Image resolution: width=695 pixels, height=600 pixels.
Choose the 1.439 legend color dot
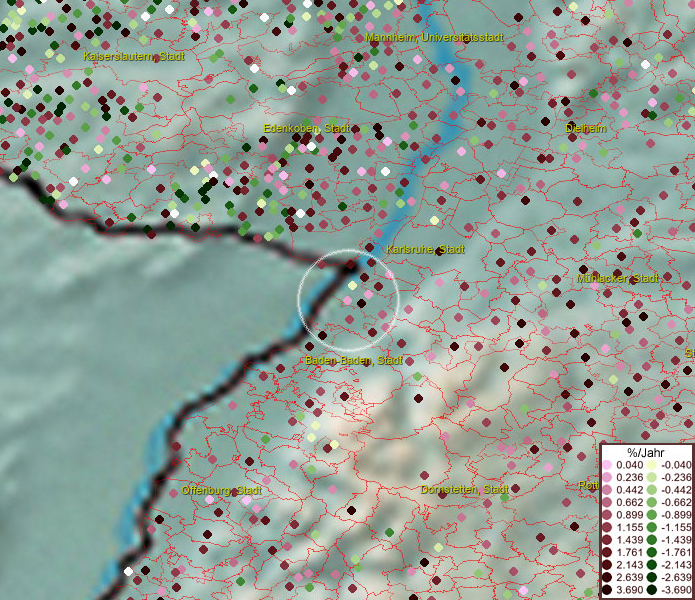point(607,540)
